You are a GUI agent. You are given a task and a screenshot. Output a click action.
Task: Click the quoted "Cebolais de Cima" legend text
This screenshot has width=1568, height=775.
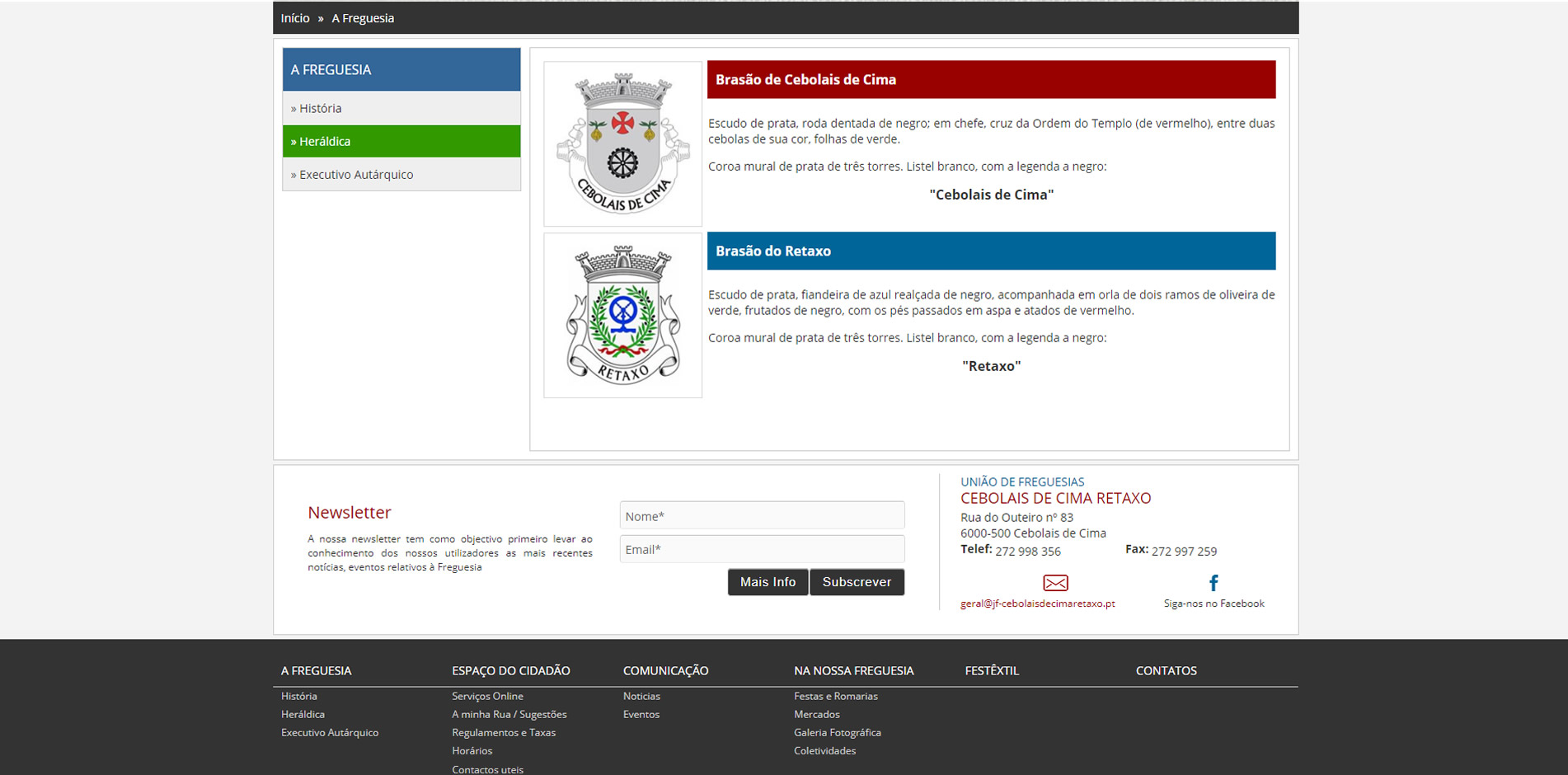click(x=992, y=195)
